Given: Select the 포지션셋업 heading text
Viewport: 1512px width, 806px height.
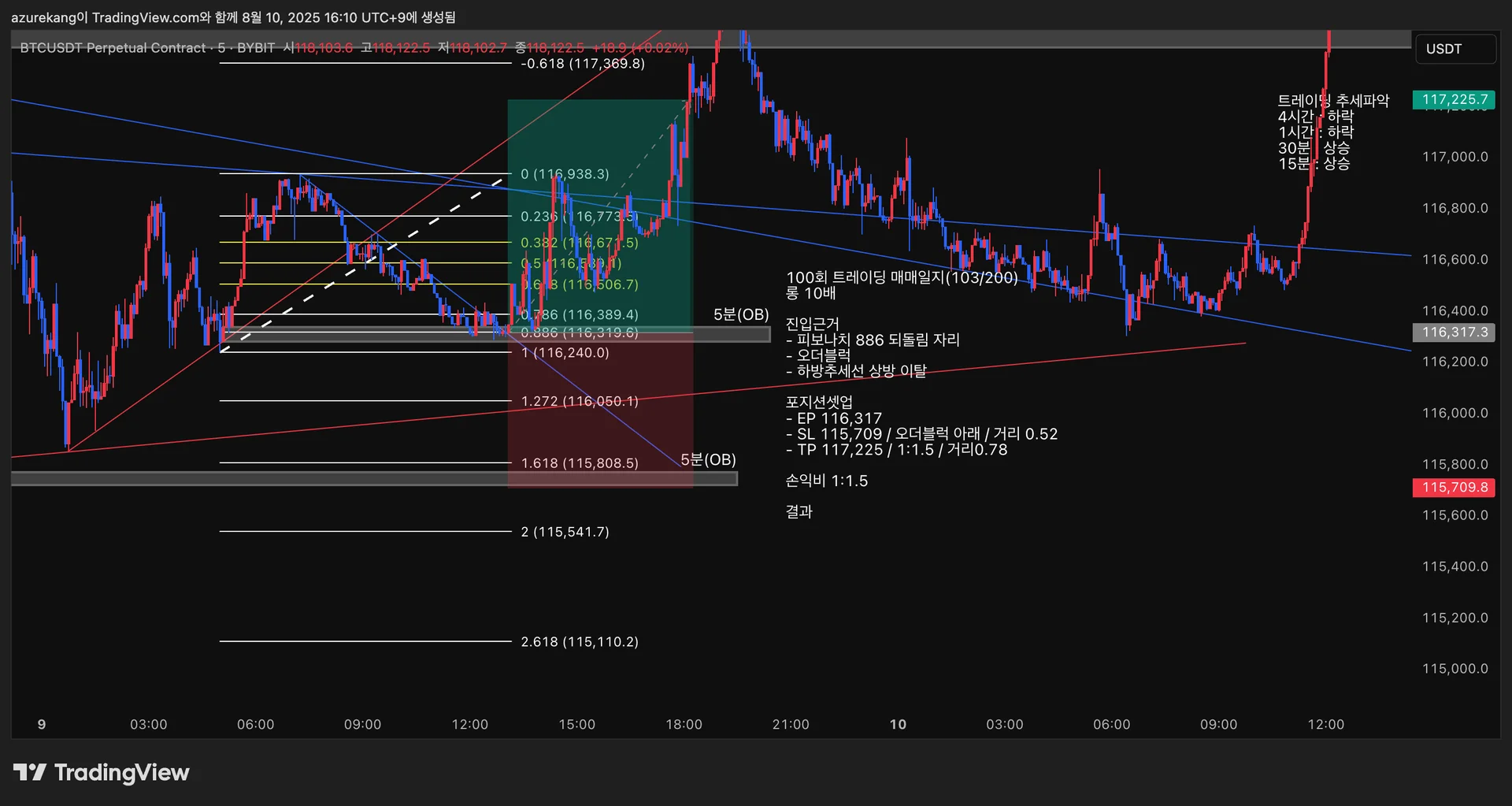Looking at the screenshot, I should (819, 402).
